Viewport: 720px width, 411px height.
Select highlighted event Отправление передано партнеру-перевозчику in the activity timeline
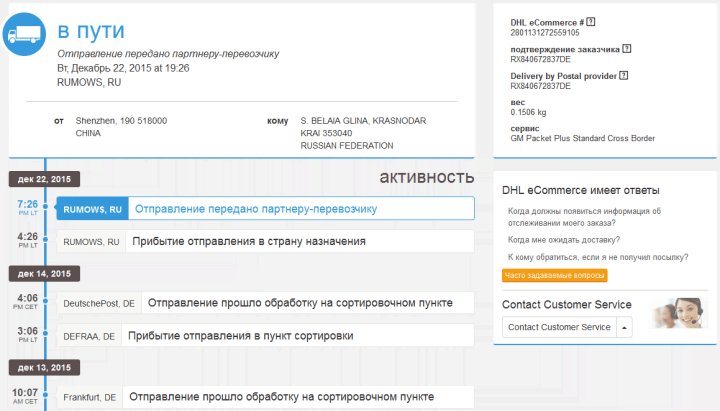coord(265,208)
